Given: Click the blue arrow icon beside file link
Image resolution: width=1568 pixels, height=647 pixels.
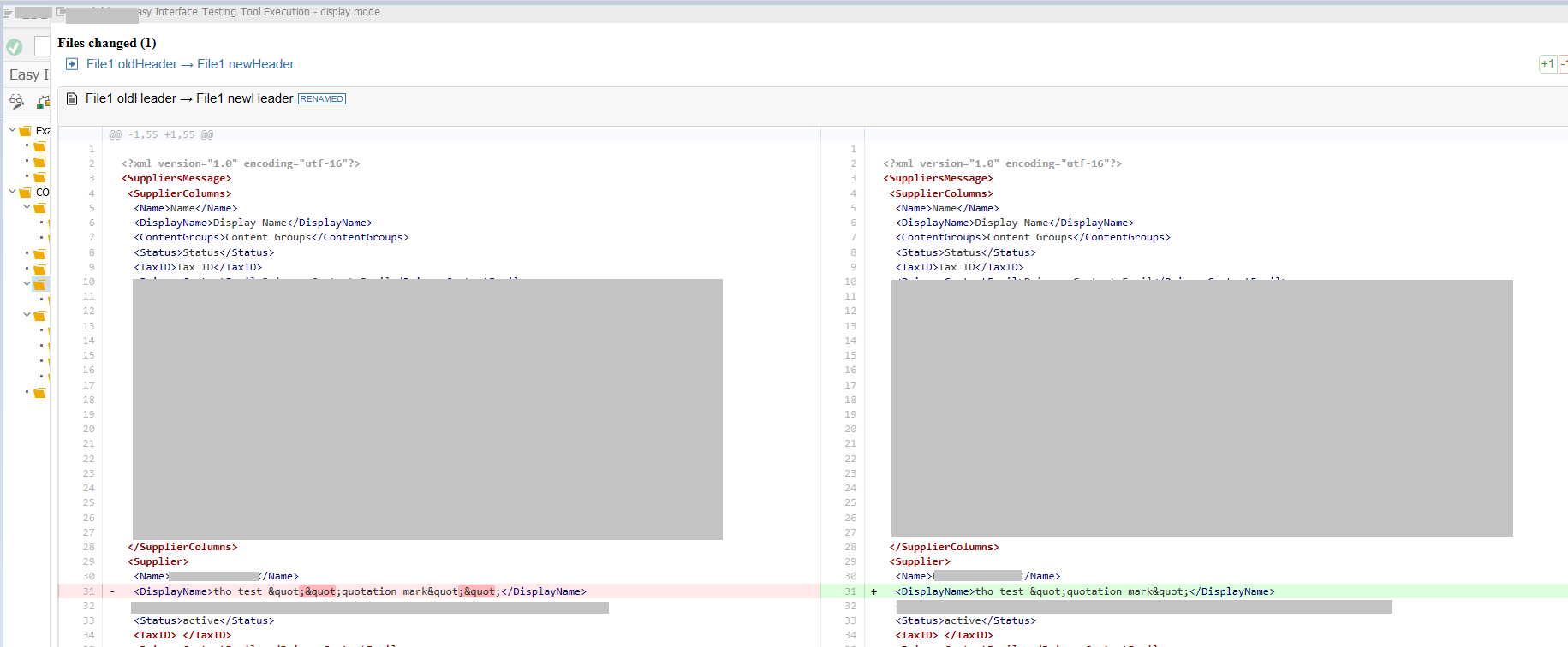Looking at the screenshot, I should [72, 64].
